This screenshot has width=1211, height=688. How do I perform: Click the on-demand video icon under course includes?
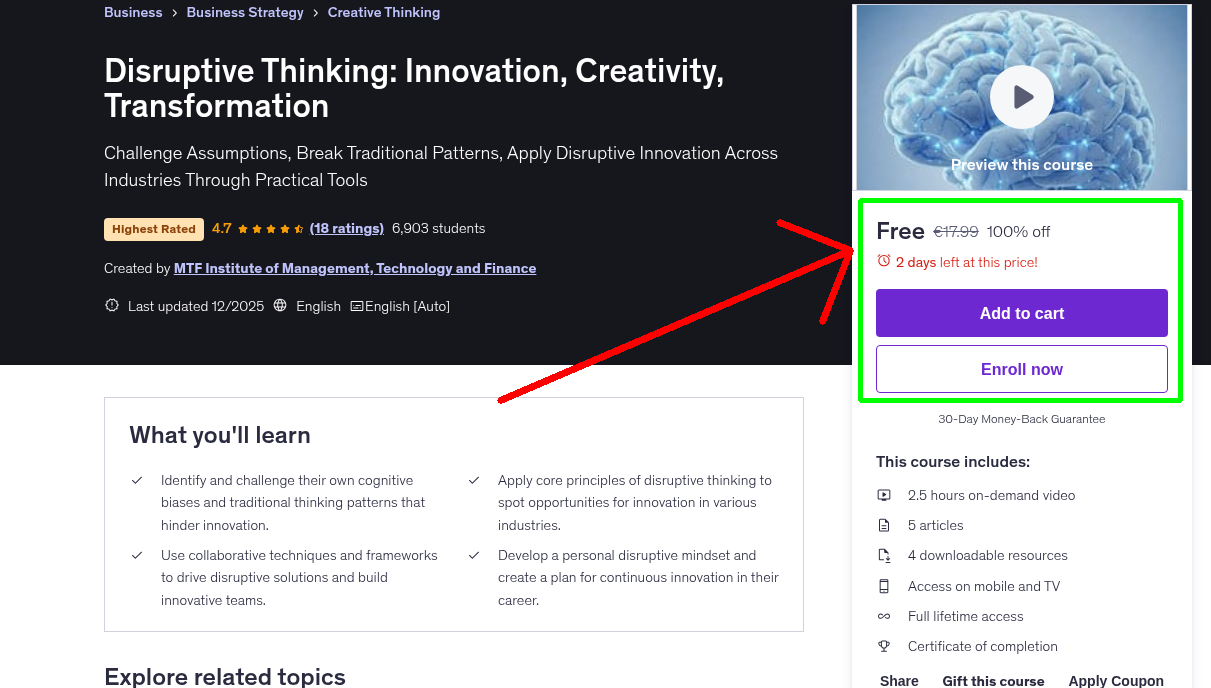click(x=884, y=494)
